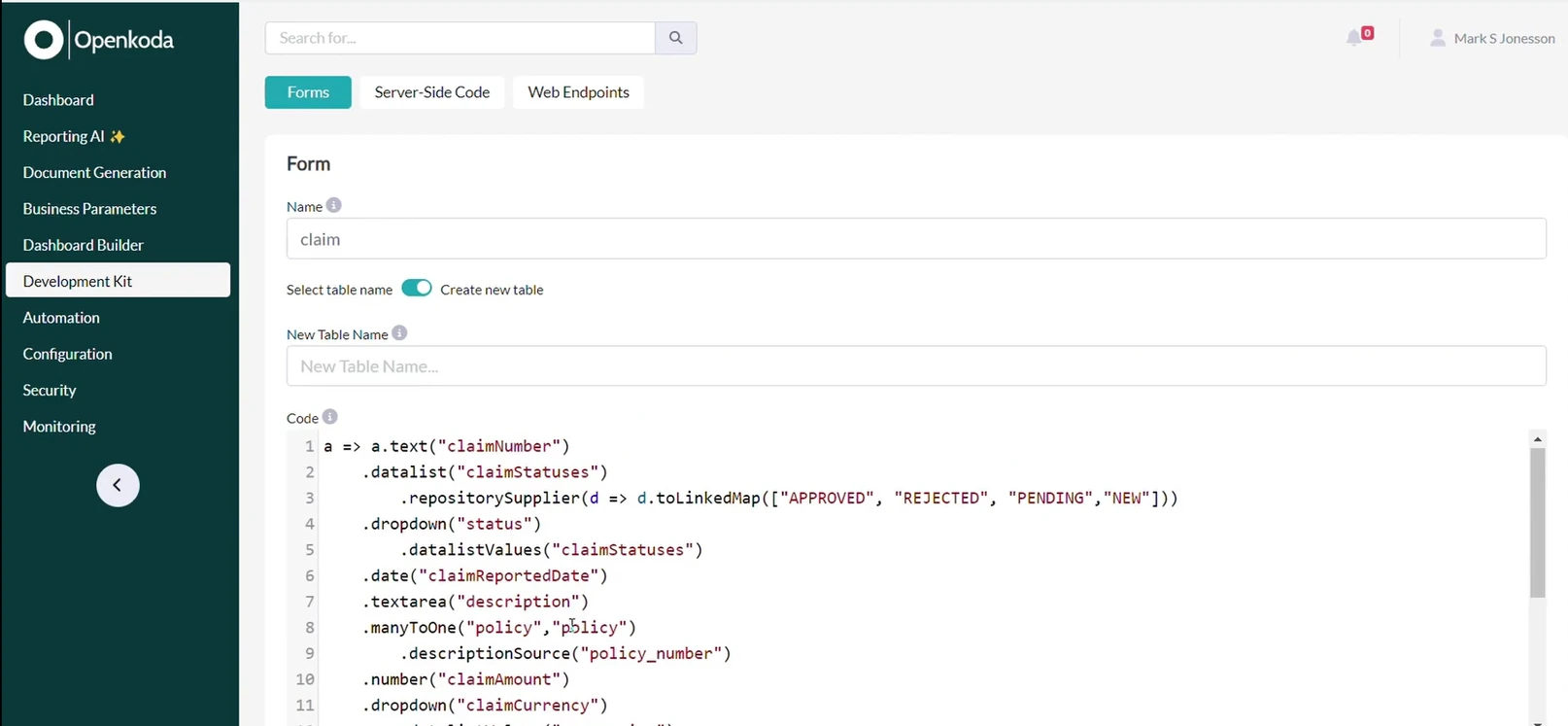Click the code editor scroll-up arrow
This screenshot has width=1568, height=726.
pos(1537,439)
